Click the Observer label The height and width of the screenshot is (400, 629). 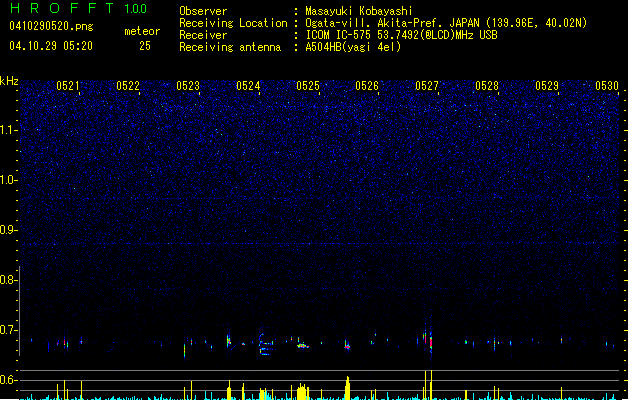203,11
